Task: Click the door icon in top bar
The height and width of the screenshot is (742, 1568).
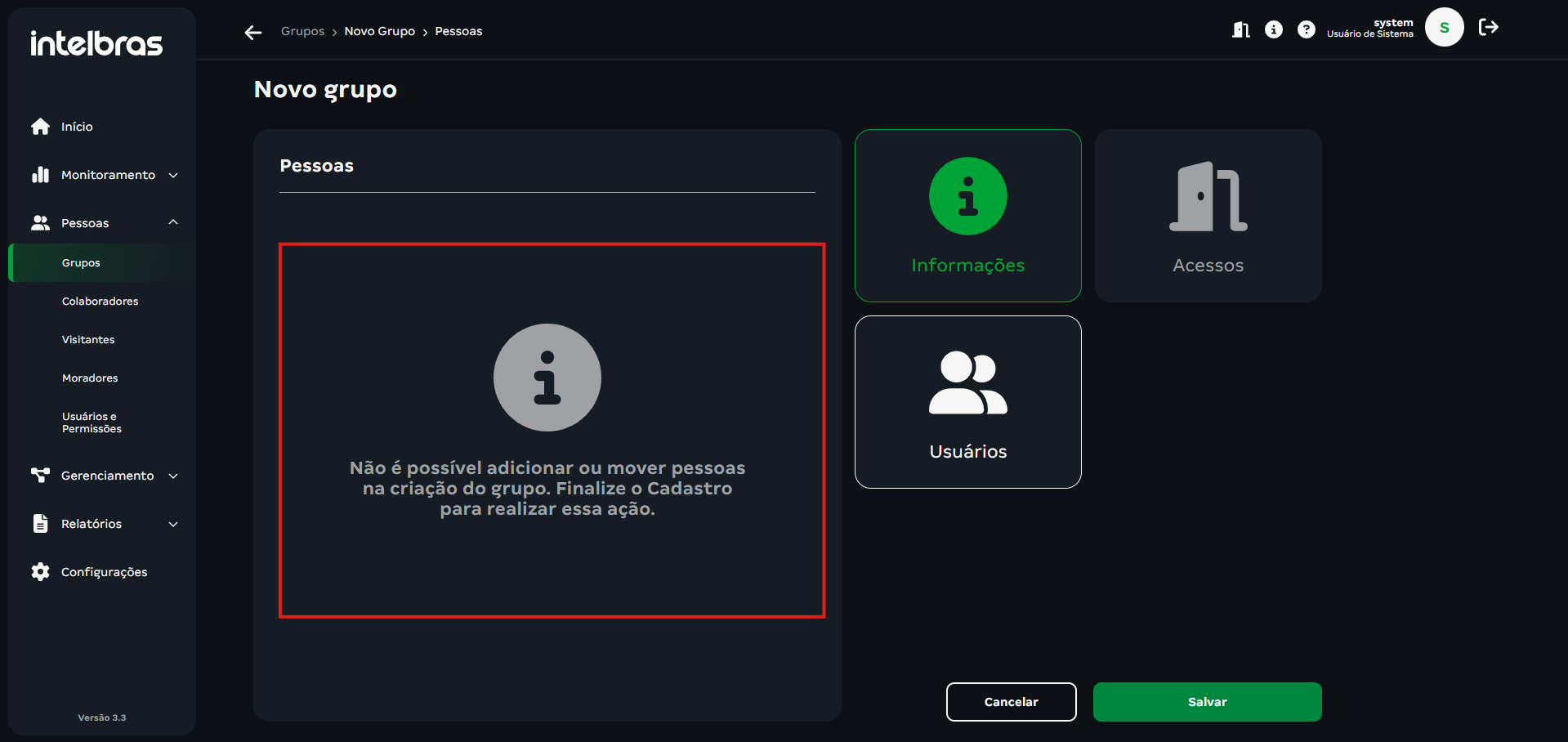Action: (x=1240, y=29)
